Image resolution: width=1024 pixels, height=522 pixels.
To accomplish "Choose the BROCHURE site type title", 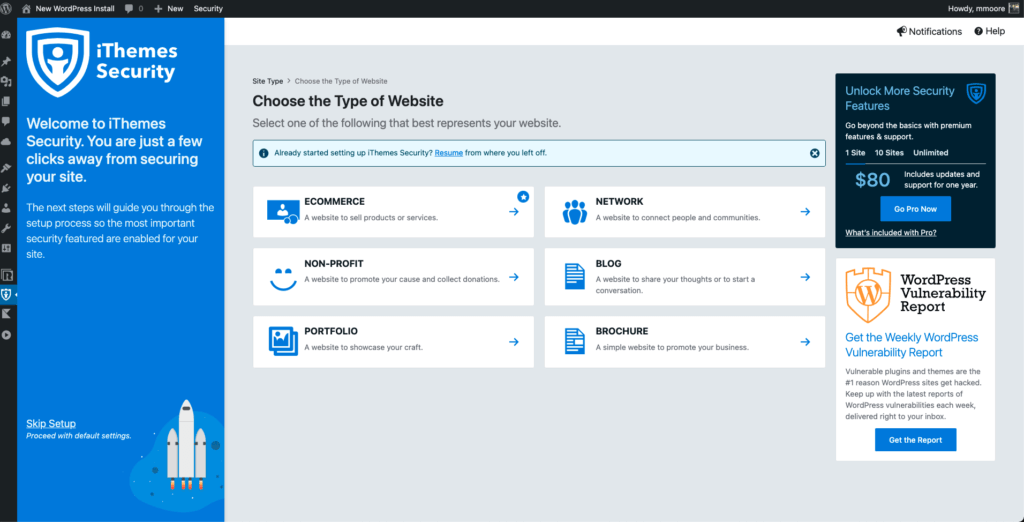I will pyautogui.click(x=622, y=331).
